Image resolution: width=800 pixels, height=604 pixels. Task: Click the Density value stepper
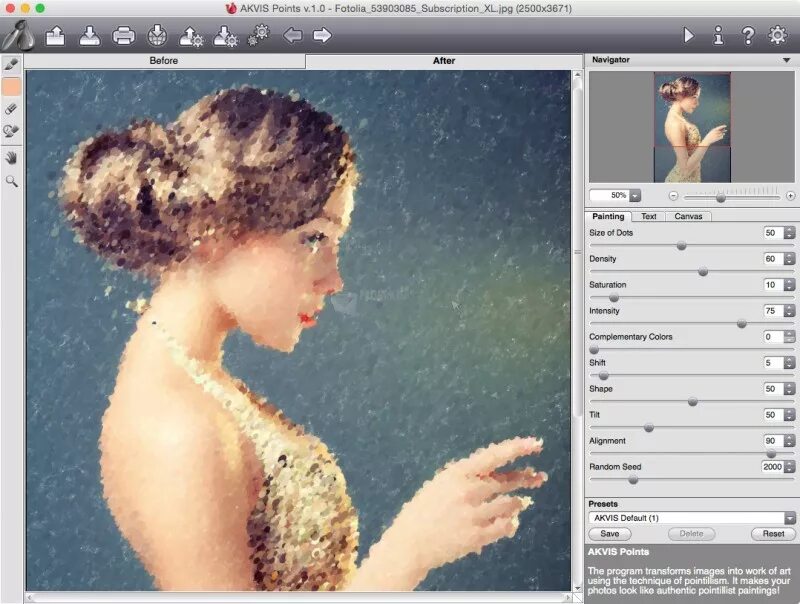tap(789, 259)
